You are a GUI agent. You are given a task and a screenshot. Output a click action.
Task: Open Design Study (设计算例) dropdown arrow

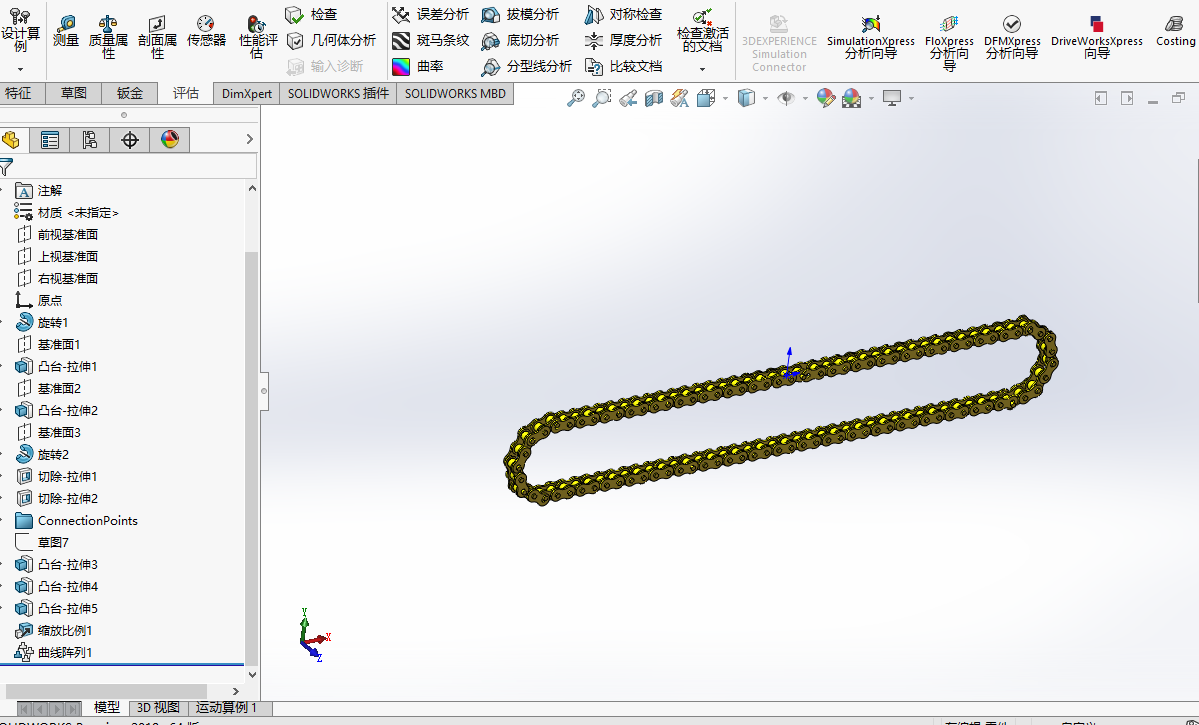21,70
